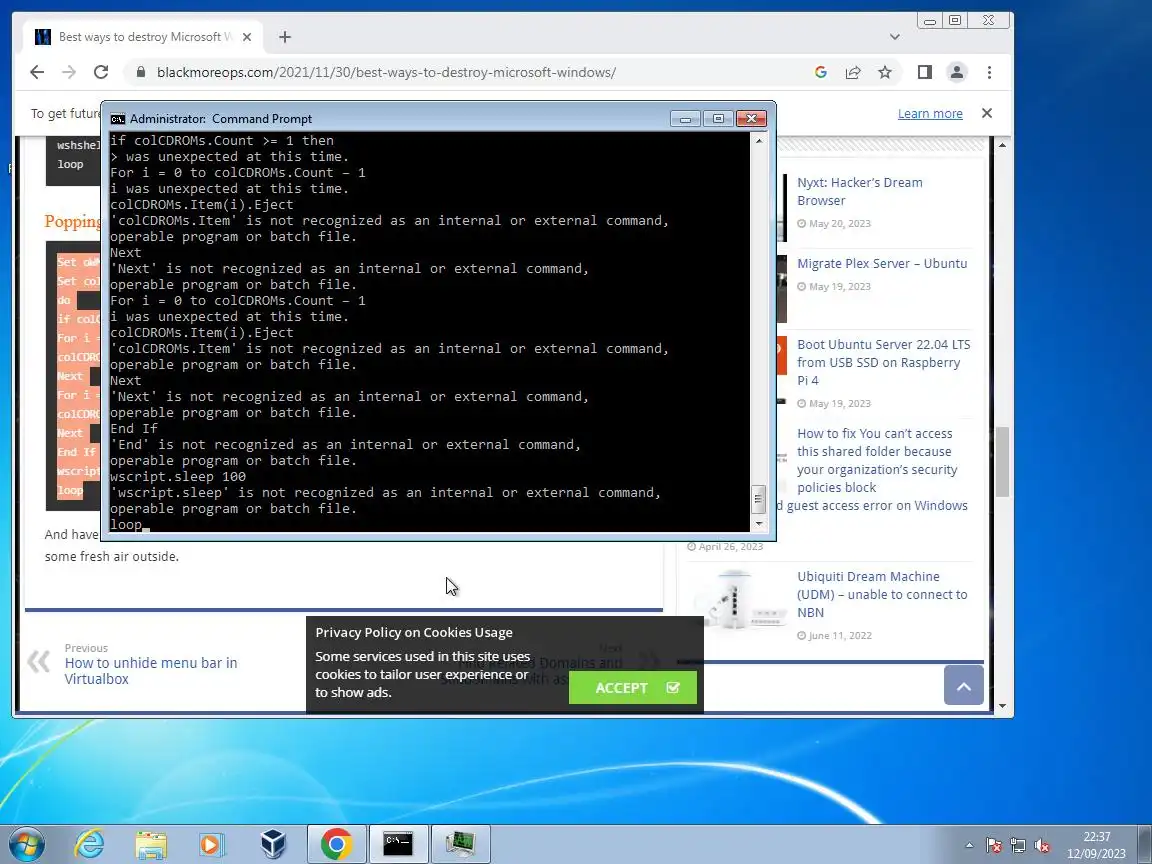1152x864 pixels.
Task: Open 'Boot Ubuntu Server 22.04 LTS' article
Action: pos(883,362)
